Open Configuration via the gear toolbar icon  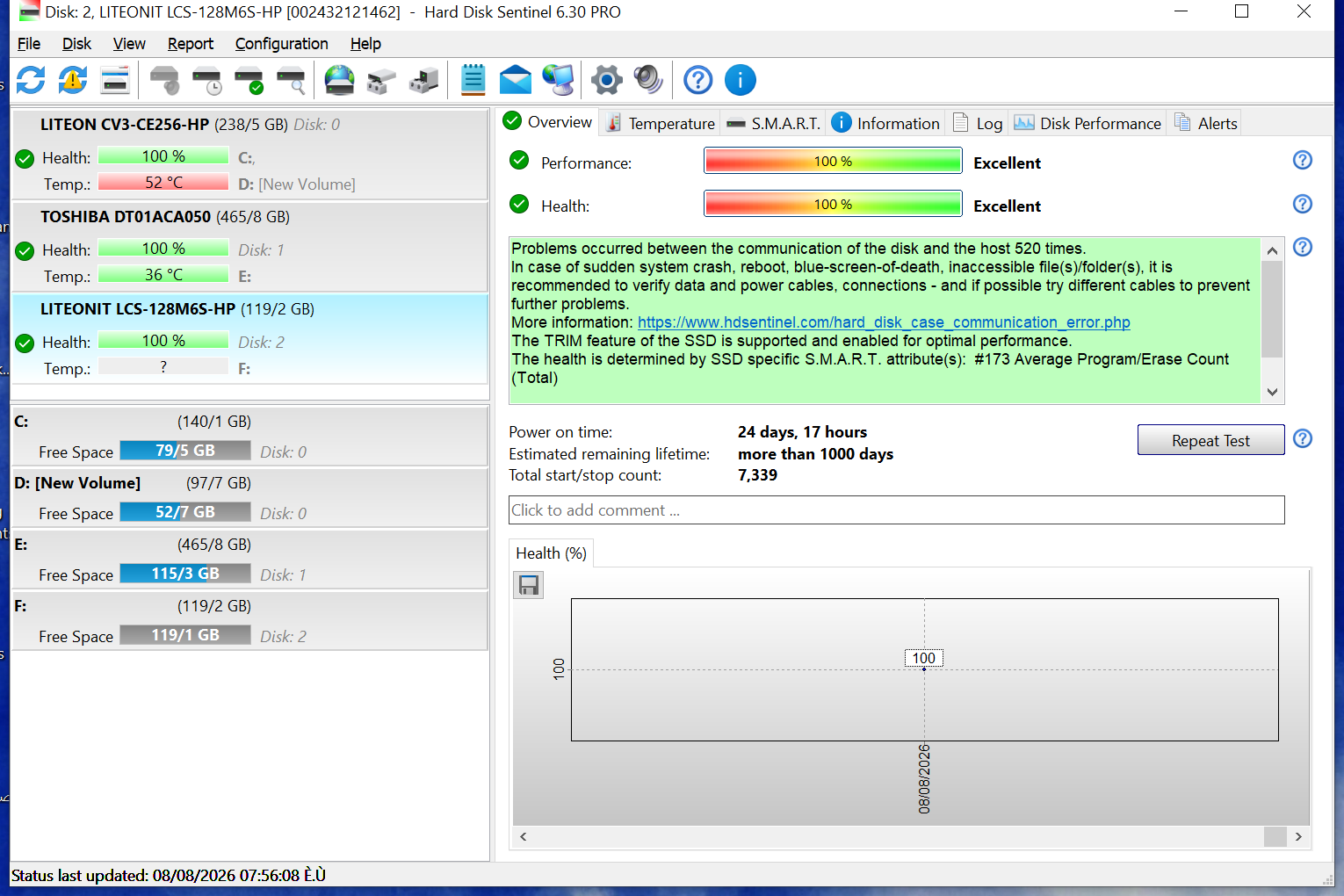(607, 80)
